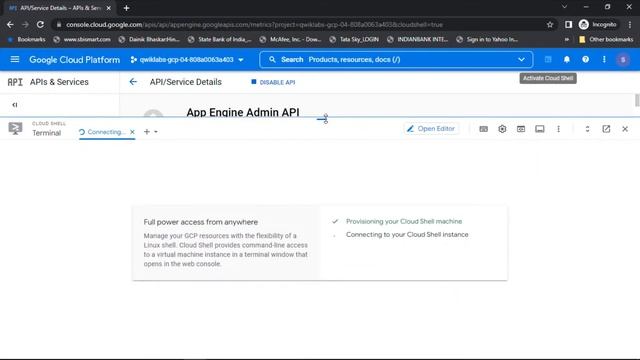Screen dimensions: 640x360
Task: Open the Google Cloud navigation hamburger menu
Action: [15, 60]
